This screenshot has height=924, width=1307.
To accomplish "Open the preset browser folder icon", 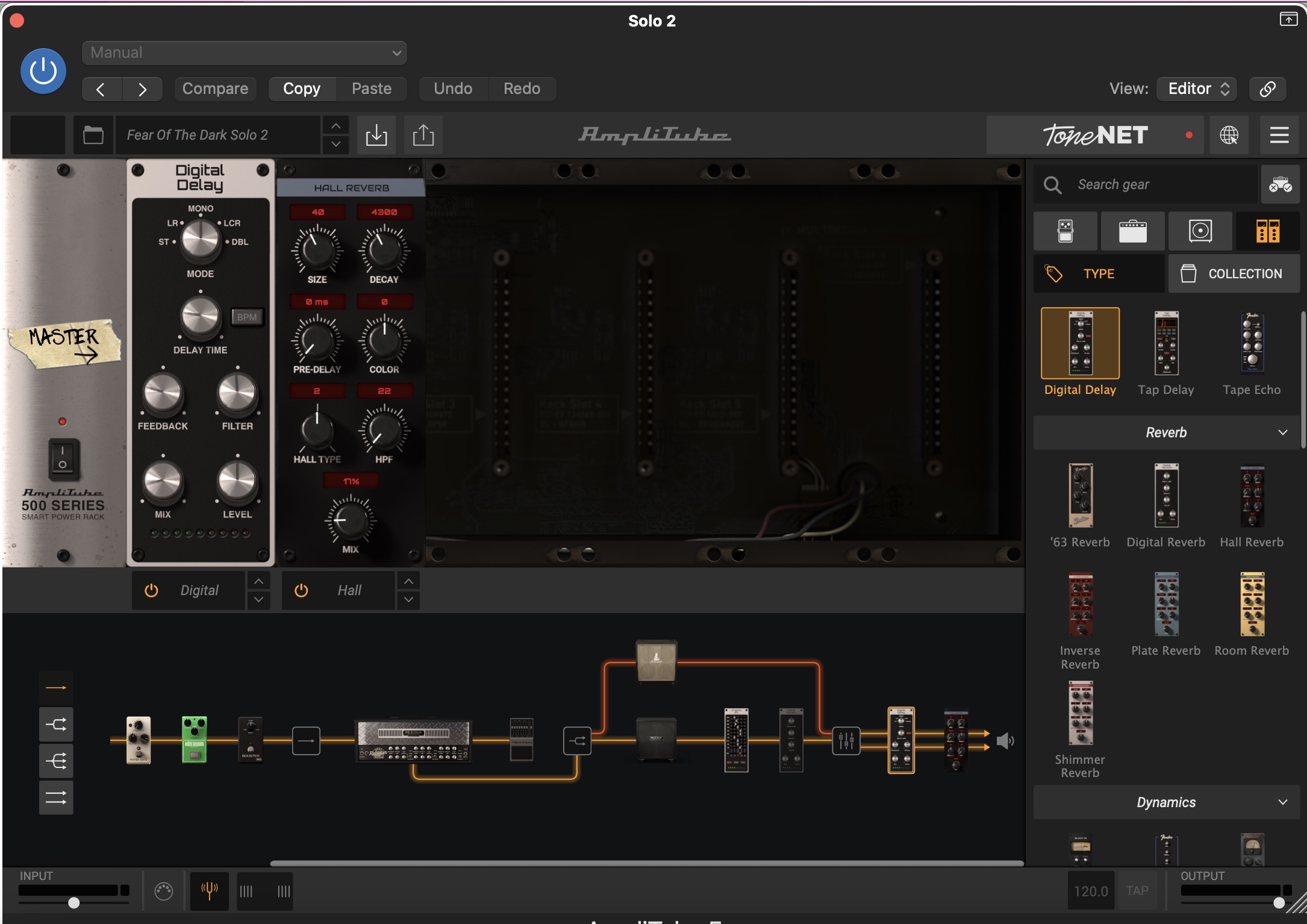I will click(93, 135).
